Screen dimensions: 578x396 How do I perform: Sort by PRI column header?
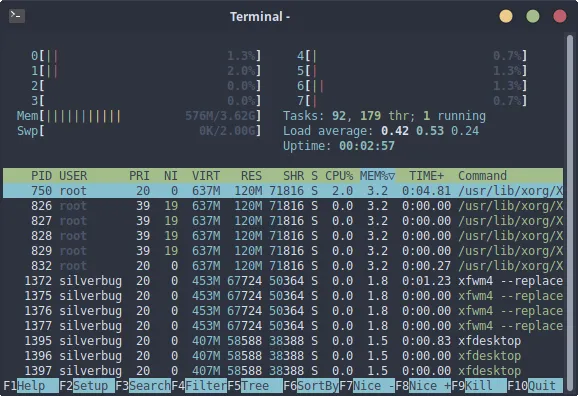click(139, 176)
